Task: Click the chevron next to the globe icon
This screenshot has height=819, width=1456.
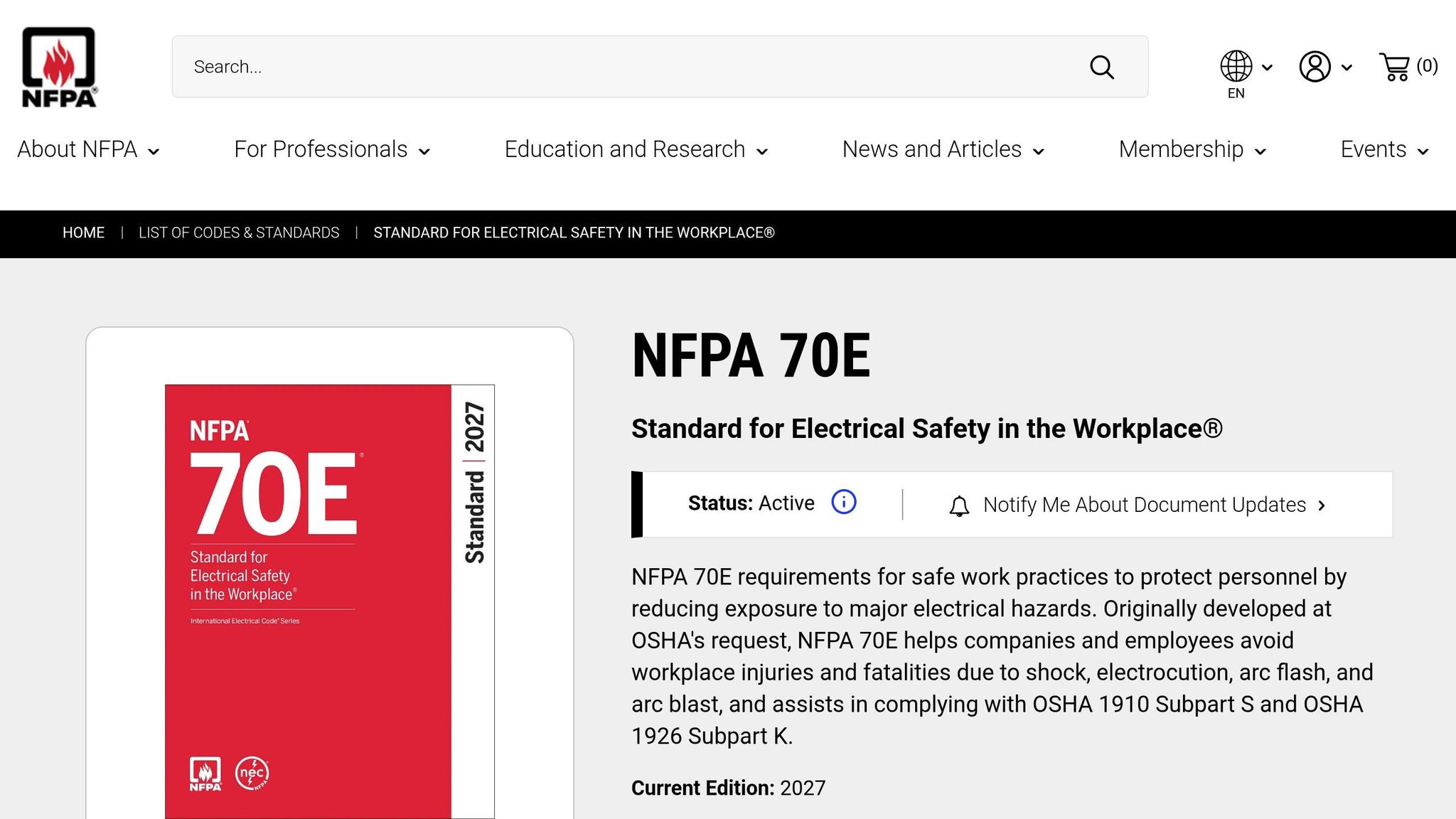Action: coord(1267,68)
